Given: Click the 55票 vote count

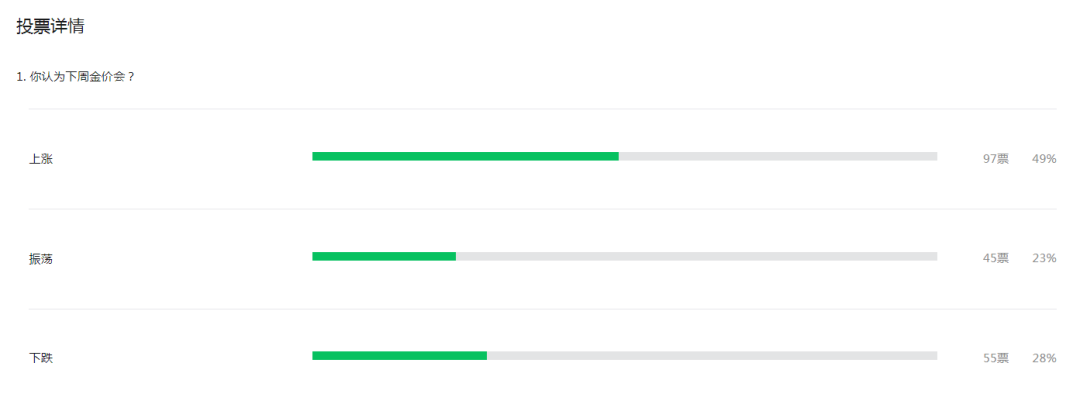Looking at the screenshot, I should click(995, 358).
